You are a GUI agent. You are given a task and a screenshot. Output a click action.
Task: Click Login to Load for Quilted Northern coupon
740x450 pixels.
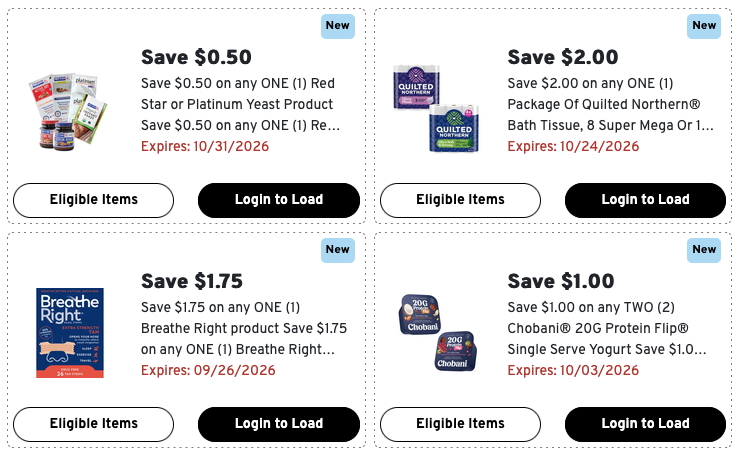tap(645, 200)
